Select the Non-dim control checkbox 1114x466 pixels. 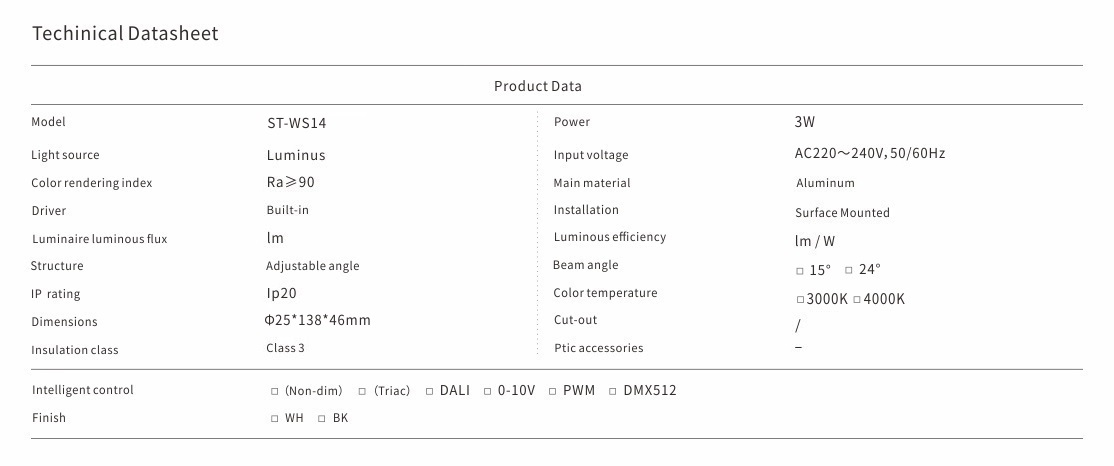pyautogui.click(x=275, y=391)
